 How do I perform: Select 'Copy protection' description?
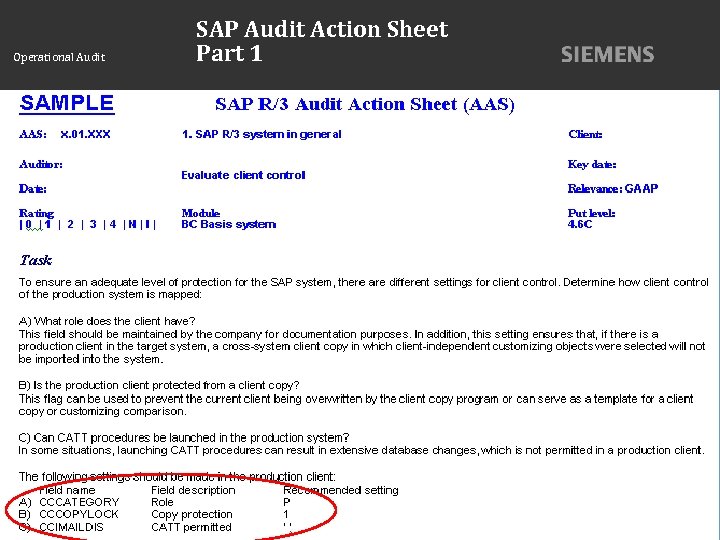tap(191, 514)
